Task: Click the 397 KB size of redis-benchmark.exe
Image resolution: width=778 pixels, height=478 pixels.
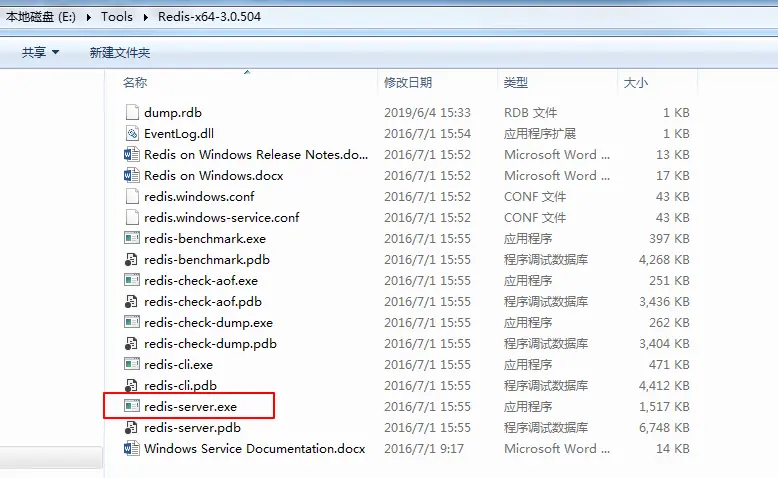Action: coord(669,238)
